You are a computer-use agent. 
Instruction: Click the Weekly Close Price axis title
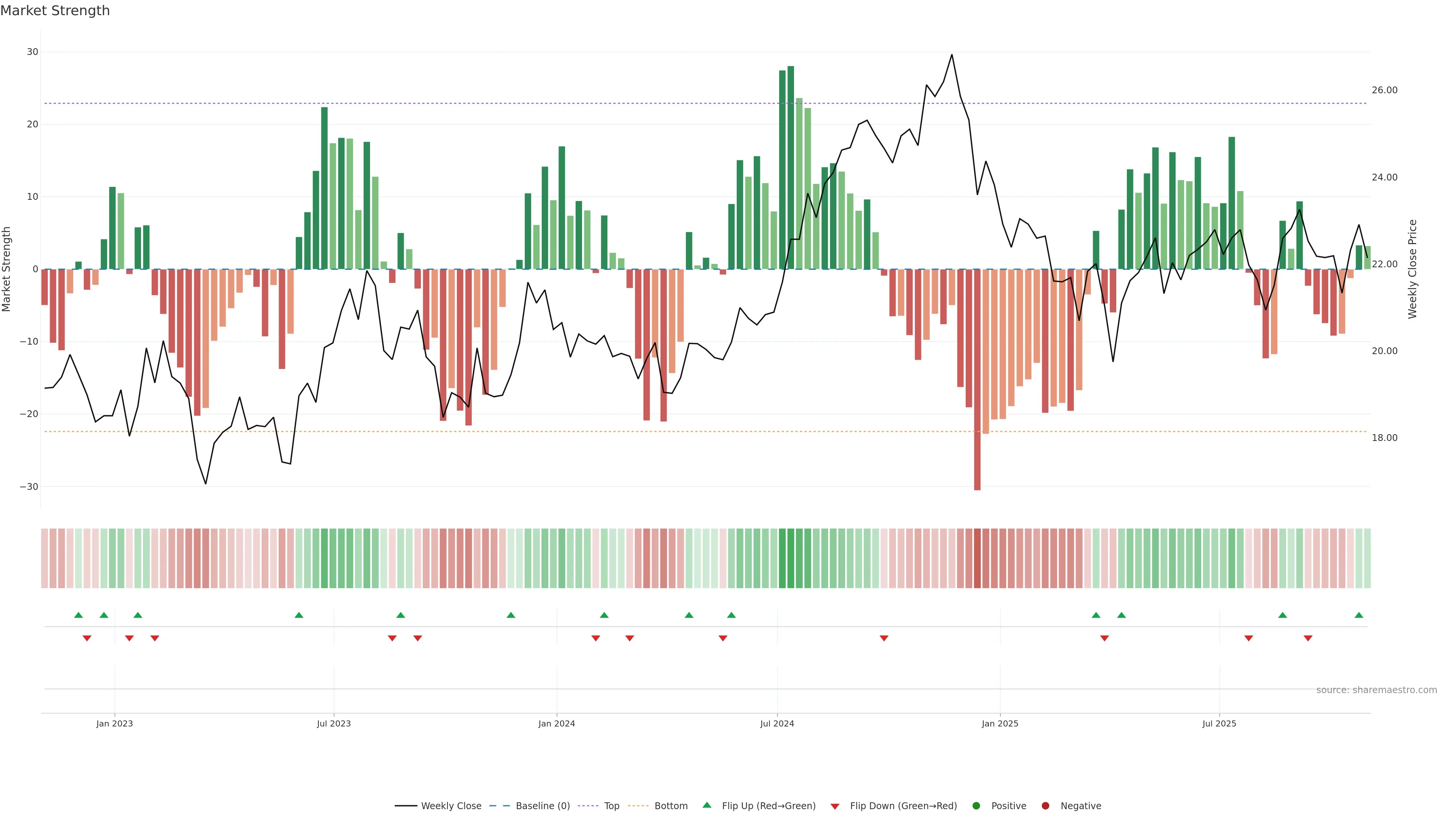coord(1412,269)
